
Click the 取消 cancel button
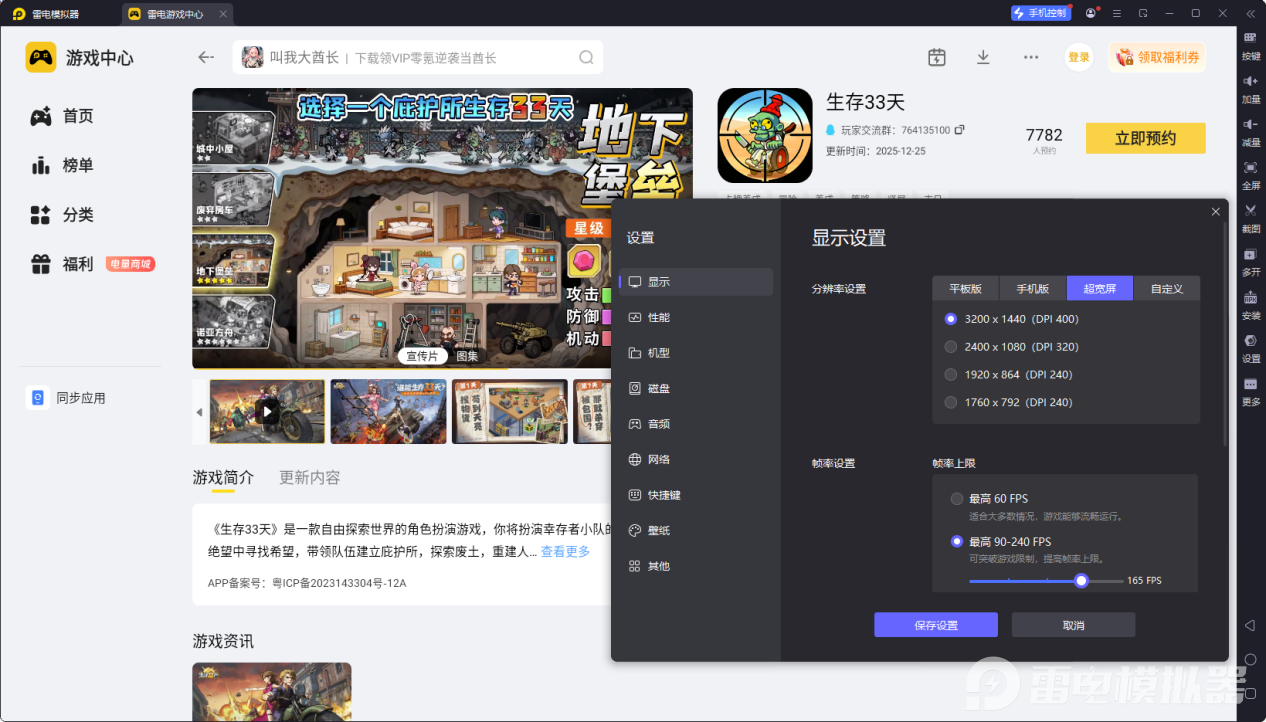point(1073,625)
